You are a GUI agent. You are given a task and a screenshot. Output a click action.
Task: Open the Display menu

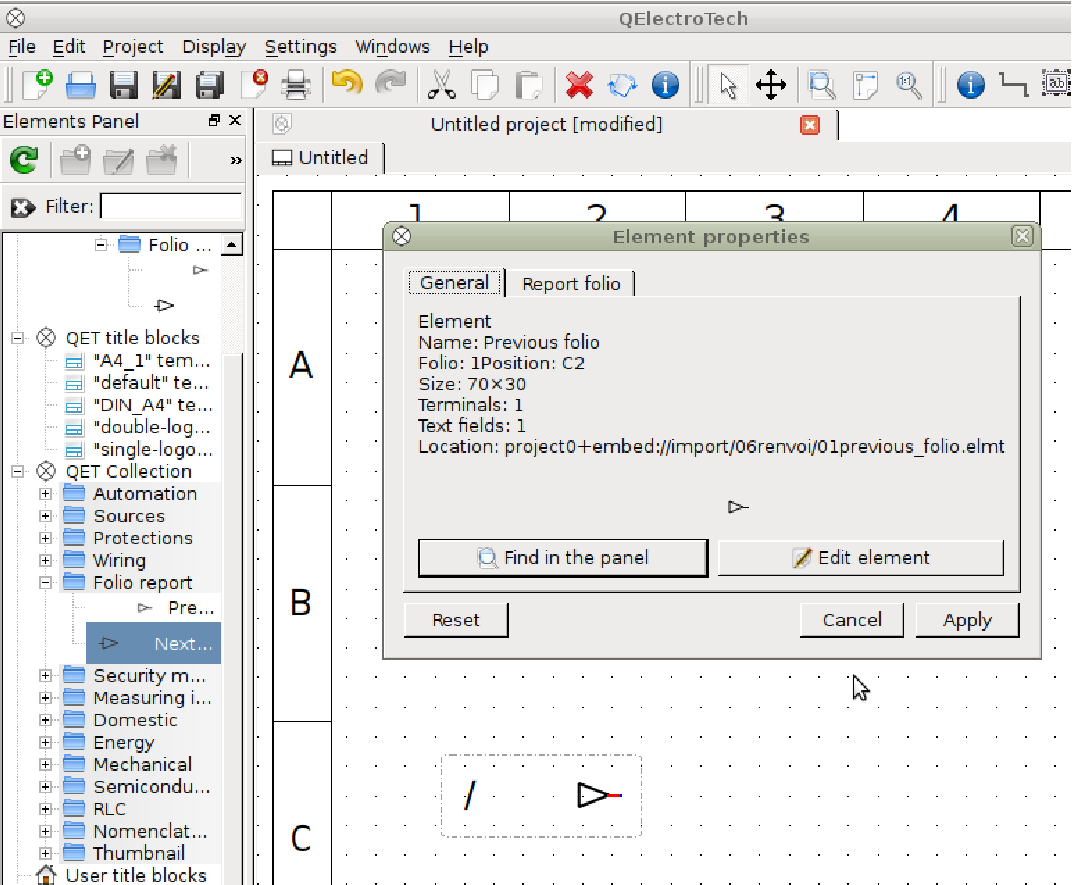pos(214,47)
